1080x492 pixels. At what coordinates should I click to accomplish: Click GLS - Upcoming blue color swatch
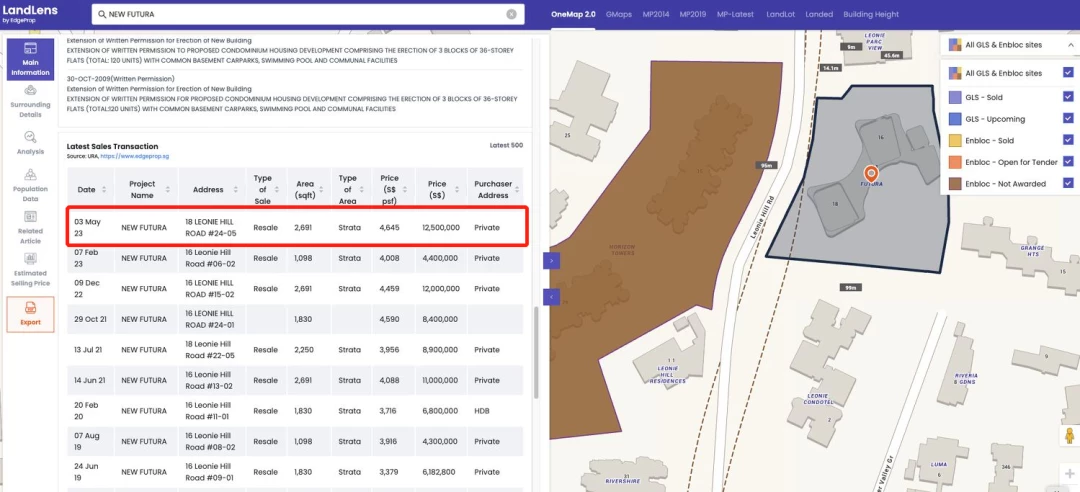click(x=955, y=119)
